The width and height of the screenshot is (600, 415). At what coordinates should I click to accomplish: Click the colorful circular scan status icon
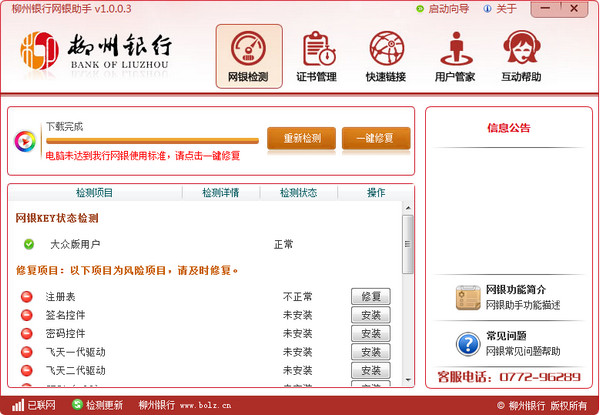click(25, 141)
